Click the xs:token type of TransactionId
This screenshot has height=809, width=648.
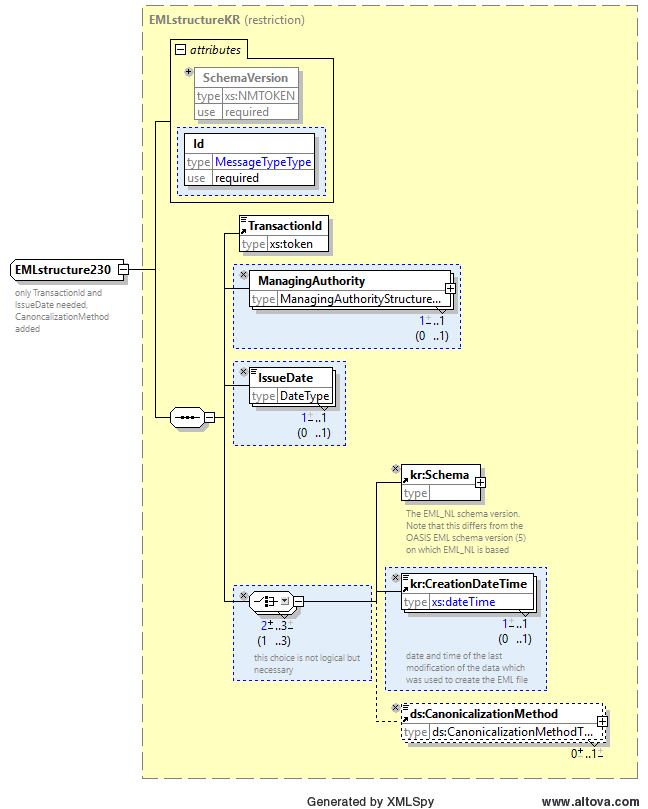pyautogui.click(x=291, y=244)
